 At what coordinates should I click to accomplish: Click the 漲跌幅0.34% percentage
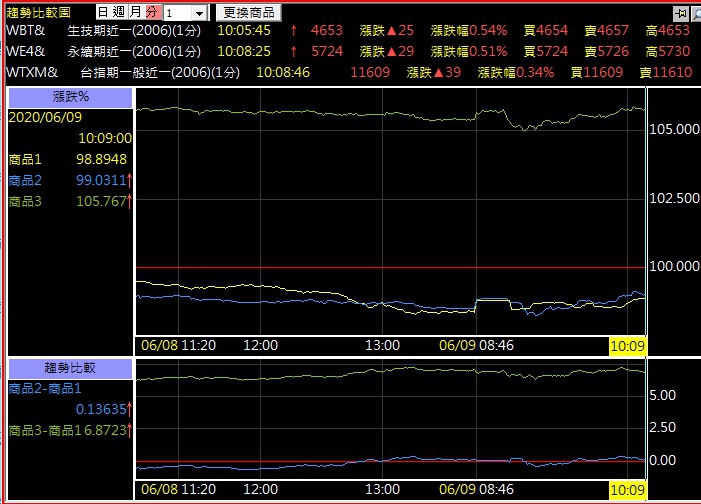coord(516,72)
